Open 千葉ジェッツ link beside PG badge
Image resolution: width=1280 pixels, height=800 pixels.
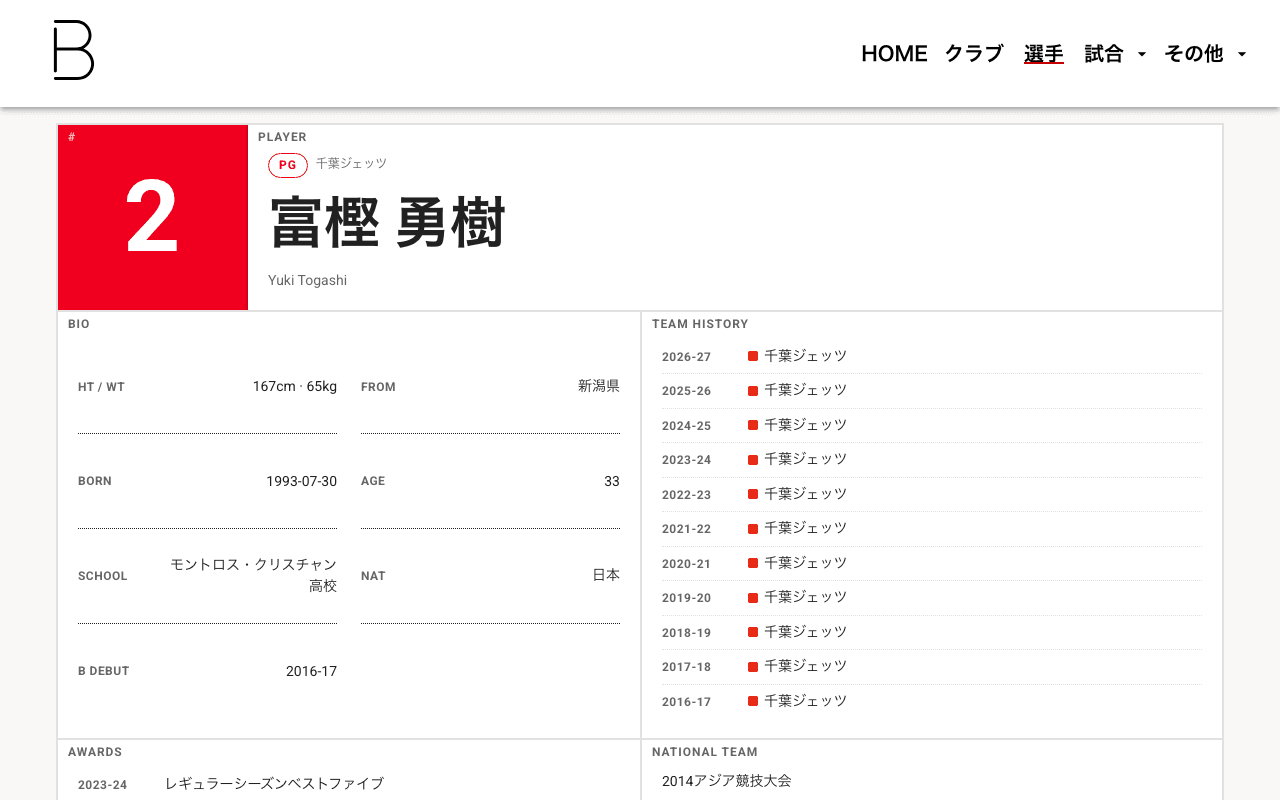351,163
